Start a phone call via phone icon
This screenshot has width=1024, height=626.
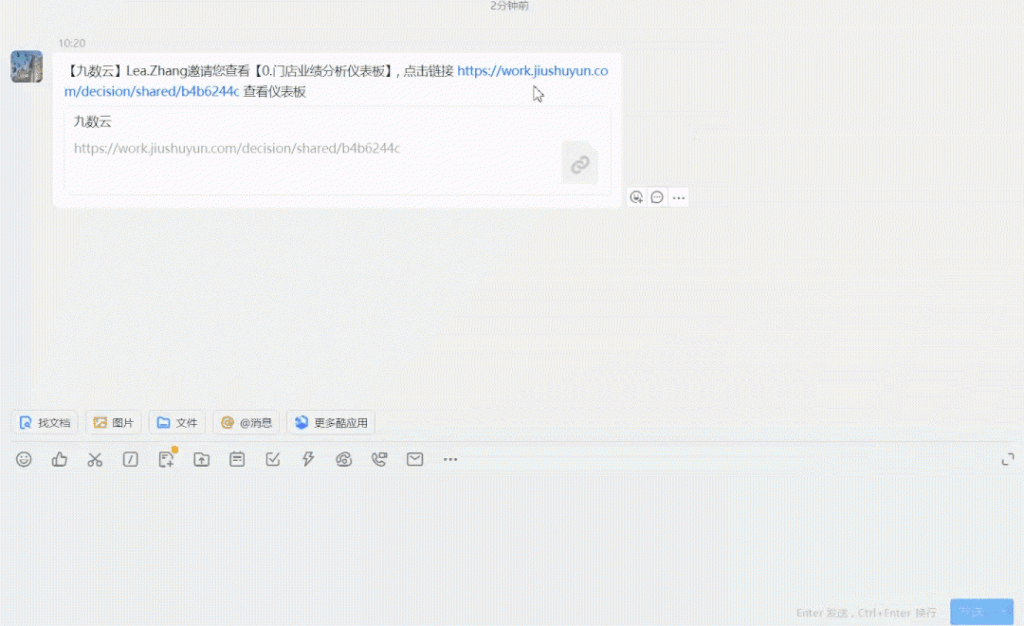[x=379, y=459]
